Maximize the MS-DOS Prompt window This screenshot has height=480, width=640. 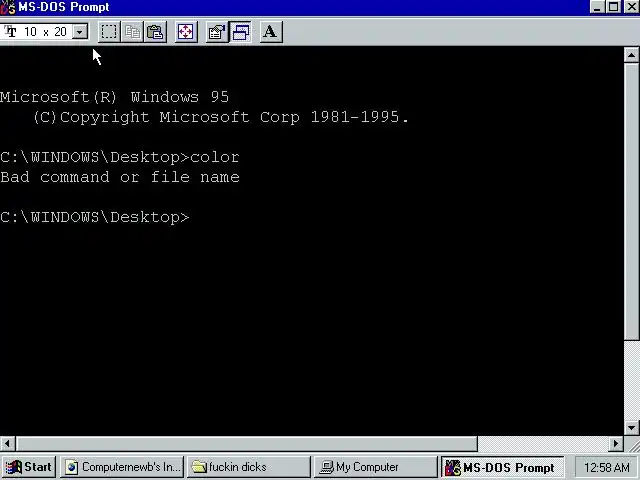tap(613, 7)
